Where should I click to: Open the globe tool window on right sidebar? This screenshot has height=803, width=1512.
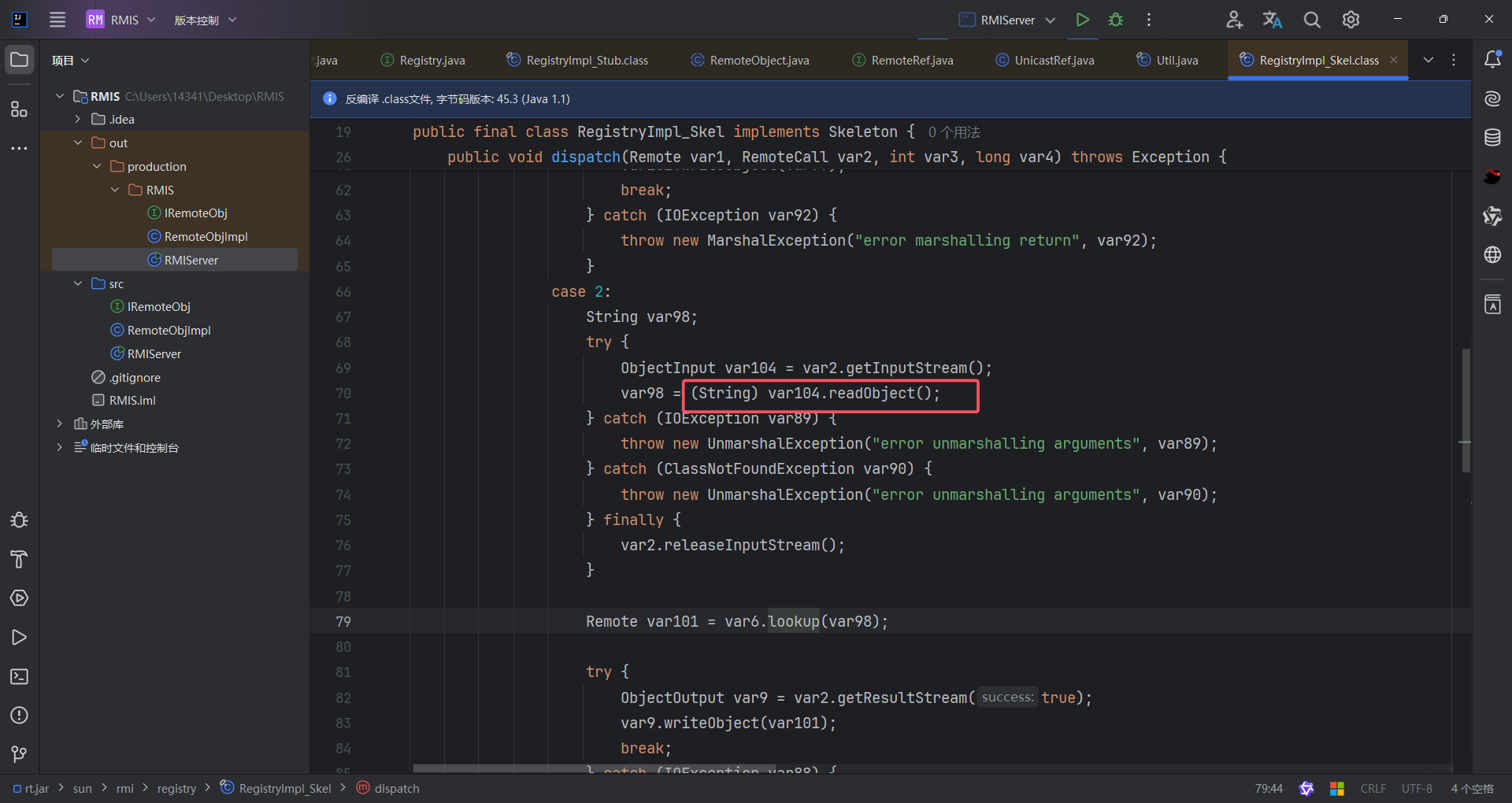(1492, 254)
